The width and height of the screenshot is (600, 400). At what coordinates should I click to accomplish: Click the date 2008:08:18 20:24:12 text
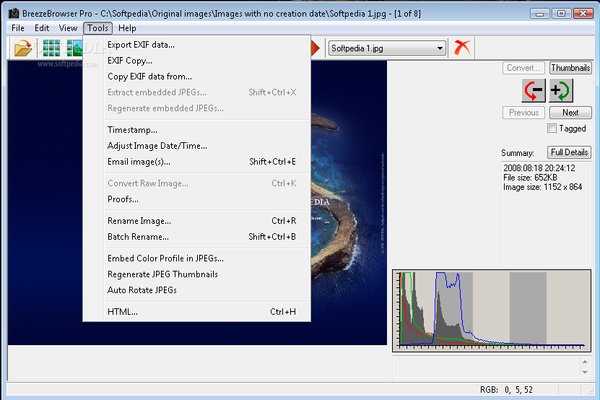pyautogui.click(x=539, y=168)
